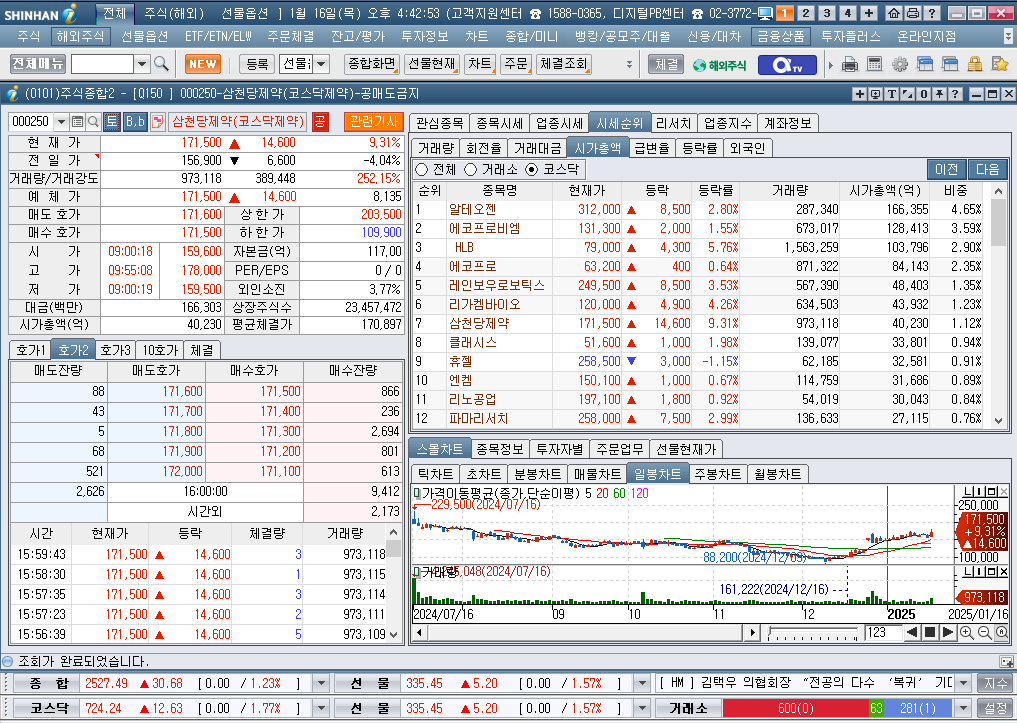Click the star favorites icon in toolbar
The height and width of the screenshot is (723, 1017).
999,64
